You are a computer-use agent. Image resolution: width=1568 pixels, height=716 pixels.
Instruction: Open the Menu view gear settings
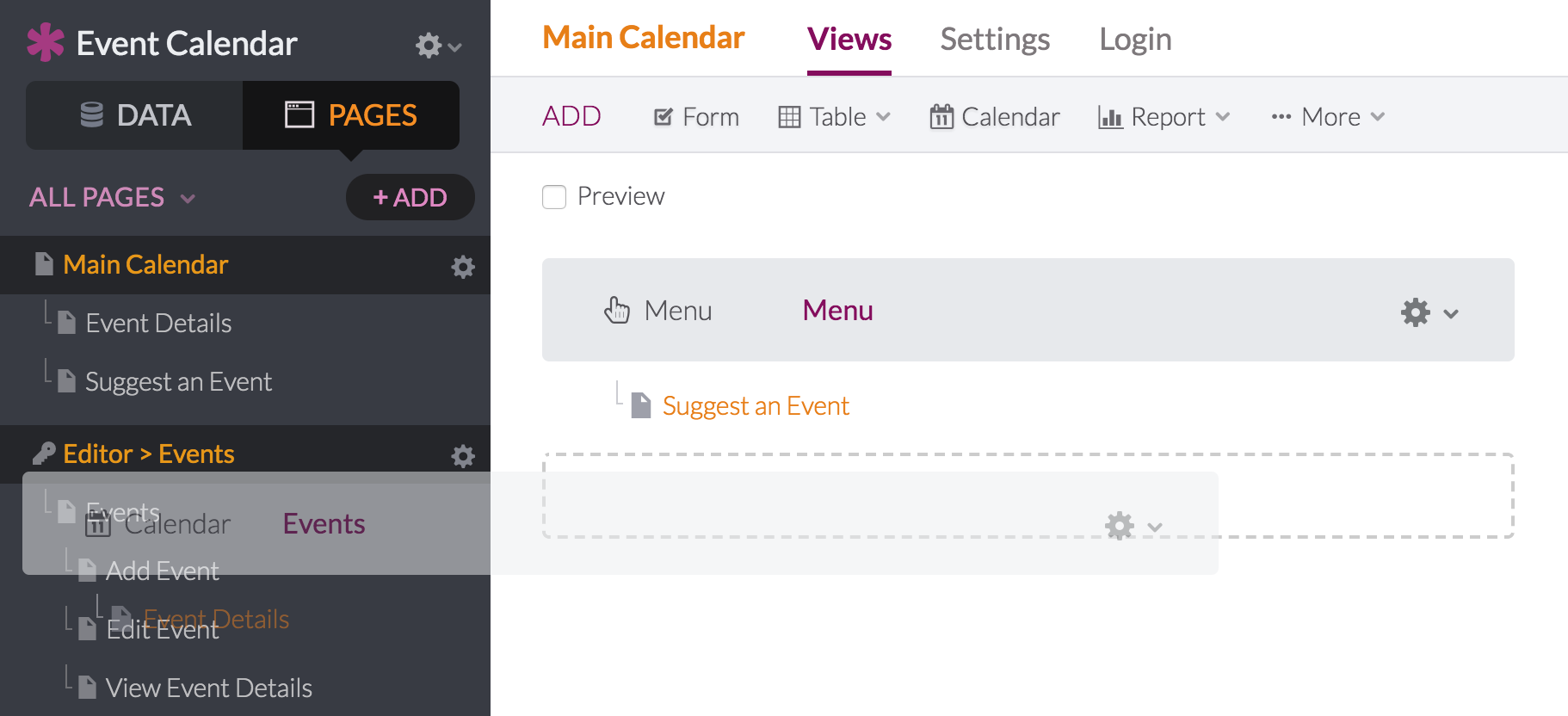tap(1429, 312)
